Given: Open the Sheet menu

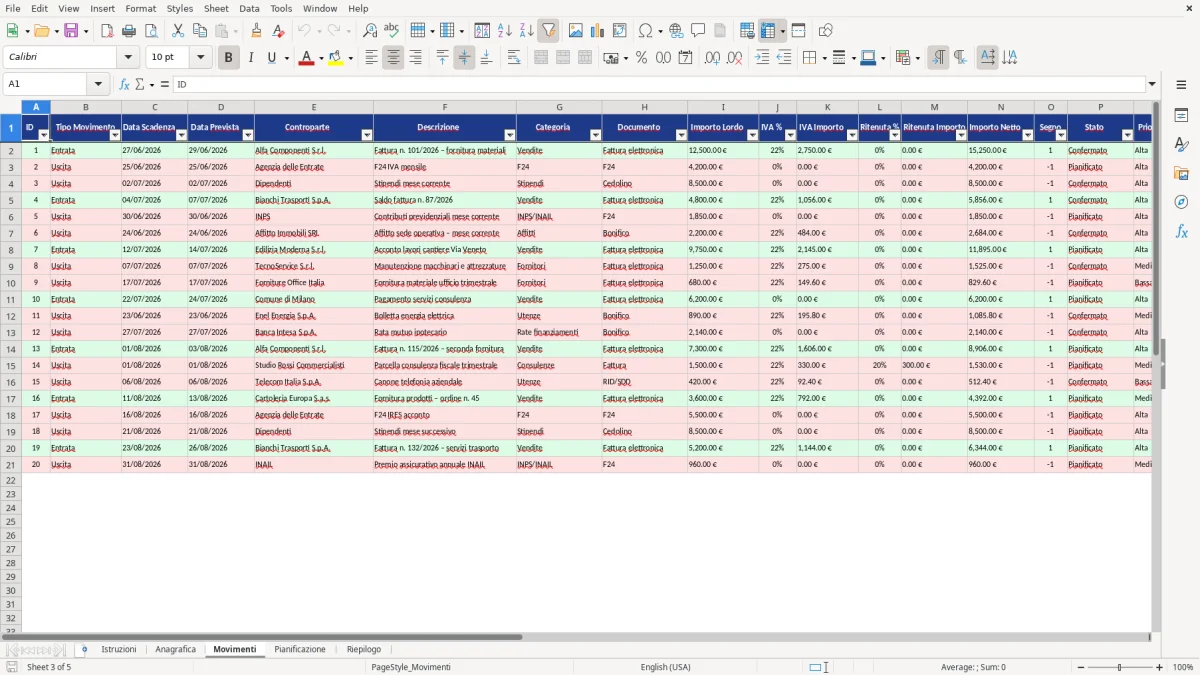Looking at the screenshot, I should click(216, 8).
